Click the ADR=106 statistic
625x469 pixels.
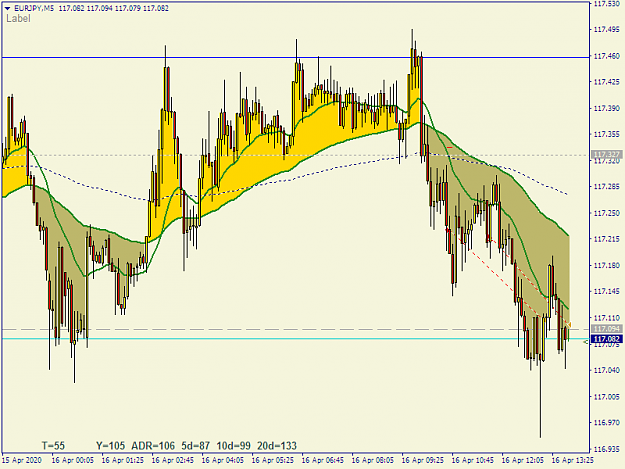coord(153,445)
